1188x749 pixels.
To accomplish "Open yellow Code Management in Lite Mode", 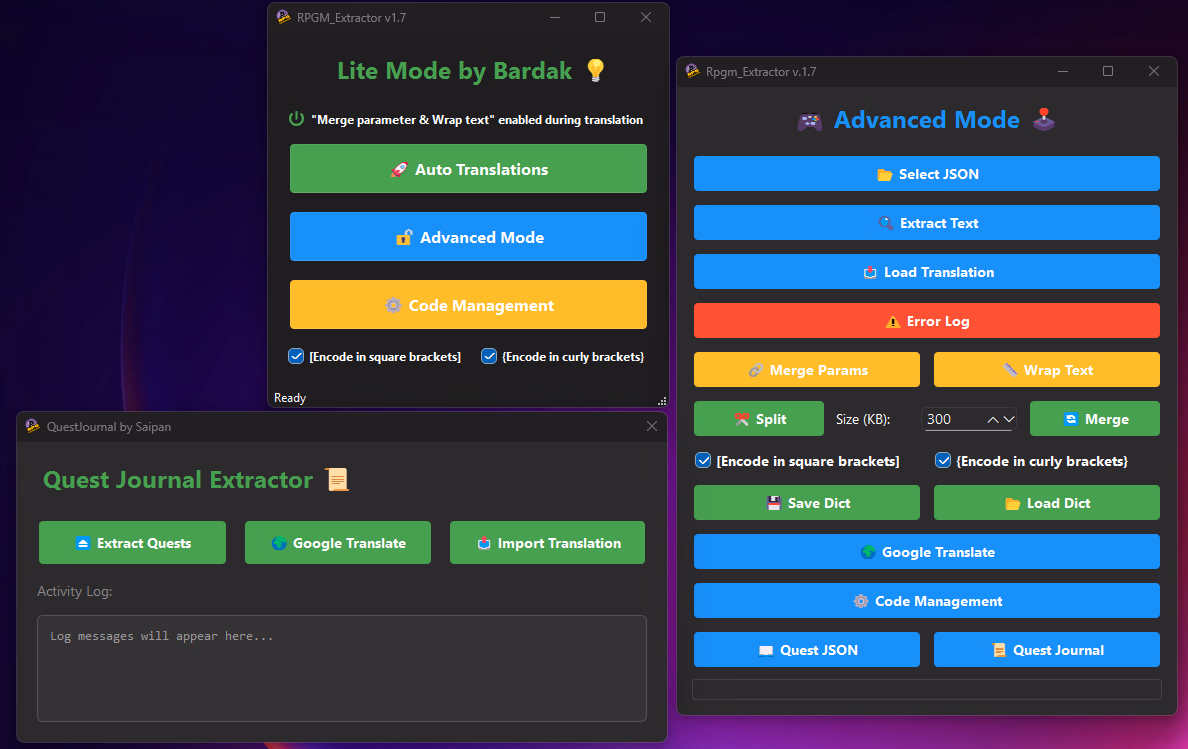I will click(468, 305).
